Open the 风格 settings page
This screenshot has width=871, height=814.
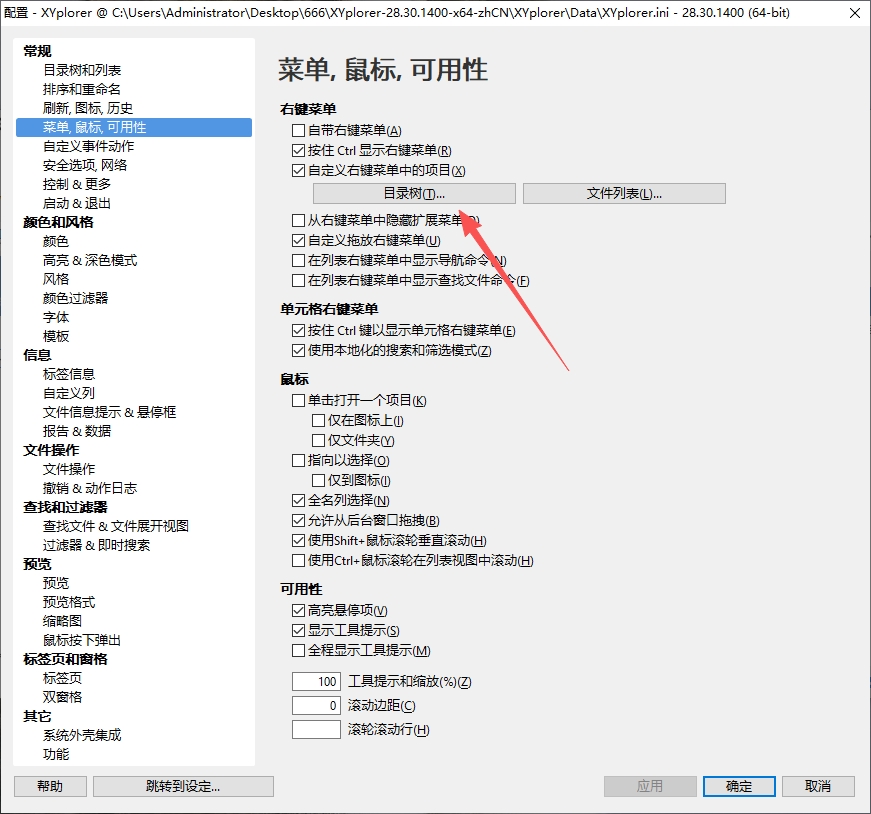click(56, 279)
